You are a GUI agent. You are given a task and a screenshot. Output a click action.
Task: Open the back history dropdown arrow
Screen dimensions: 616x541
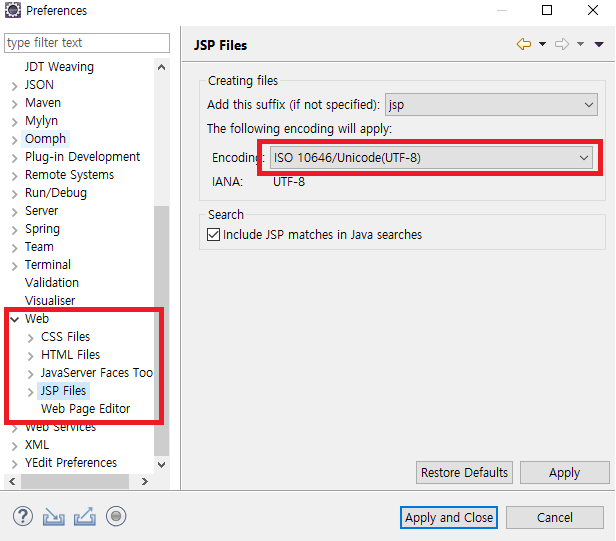(x=542, y=44)
